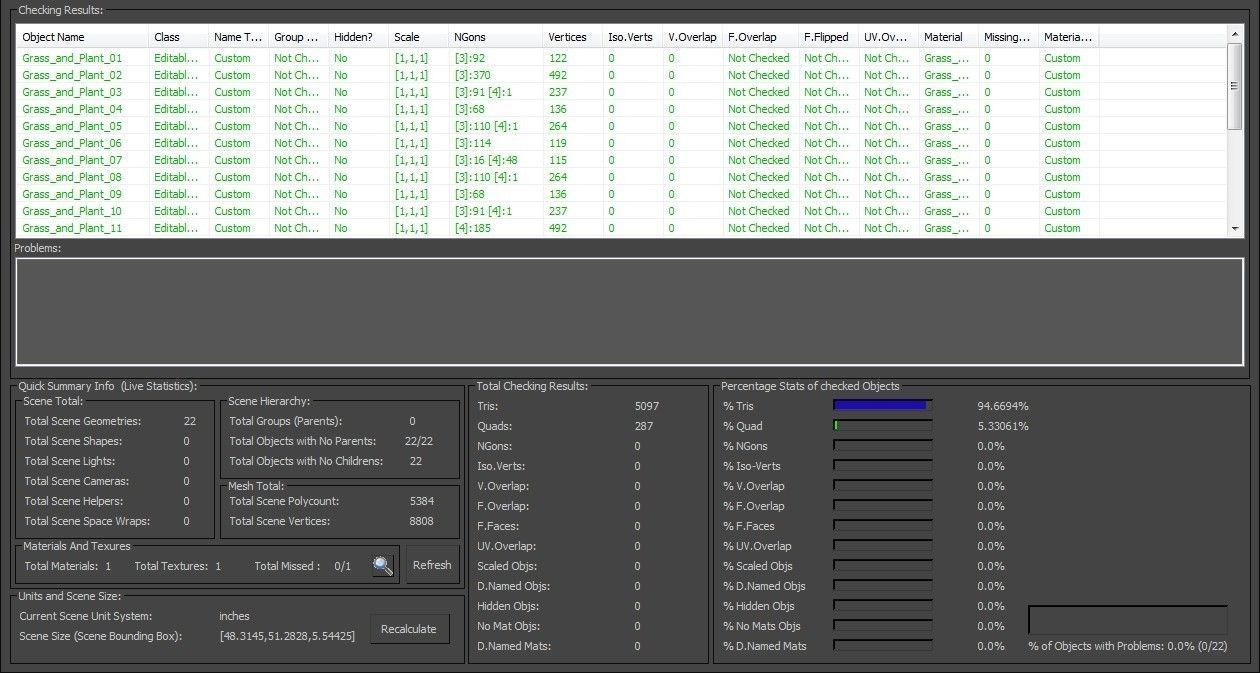Screen dimensions: 1260x673
Task: Click the magnifier icon next to Total Missed
Action: [383, 566]
